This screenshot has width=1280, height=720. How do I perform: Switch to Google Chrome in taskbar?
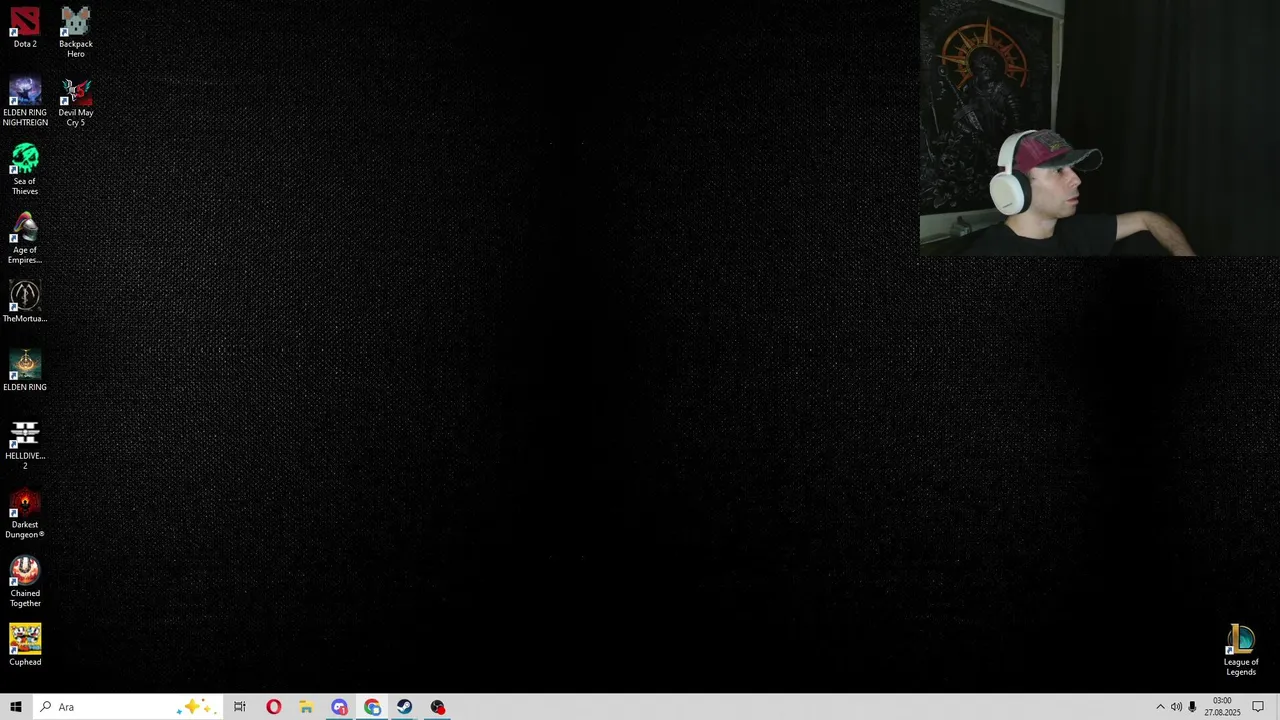pyautogui.click(x=372, y=707)
